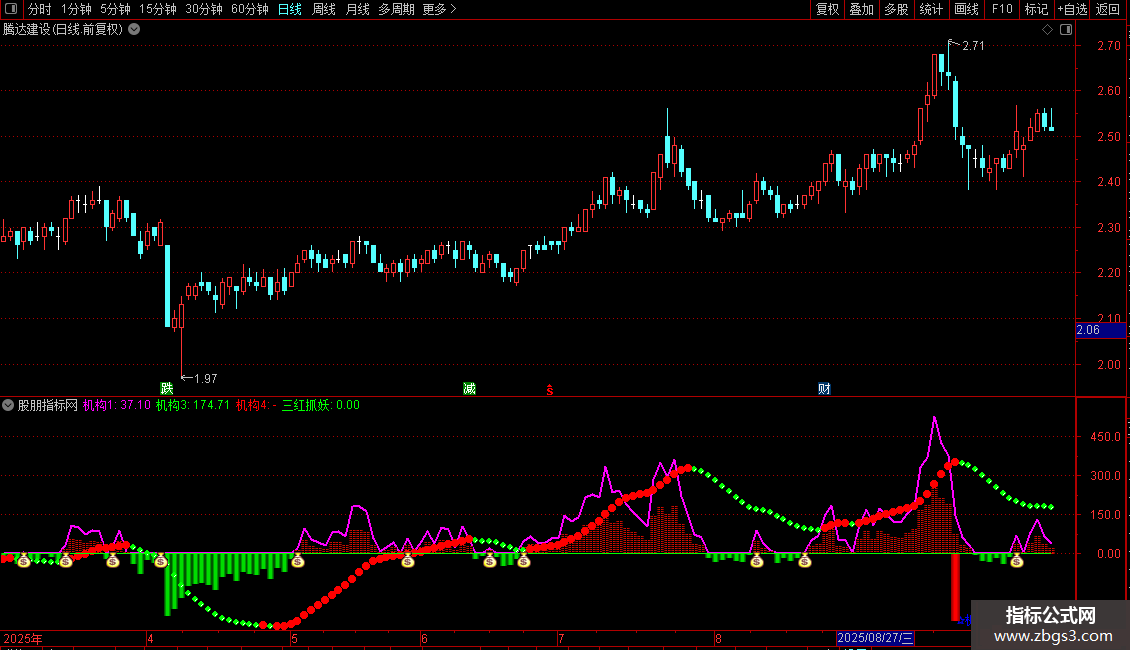
Task: Click the 统计 statistics button
Action: point(931,9)
